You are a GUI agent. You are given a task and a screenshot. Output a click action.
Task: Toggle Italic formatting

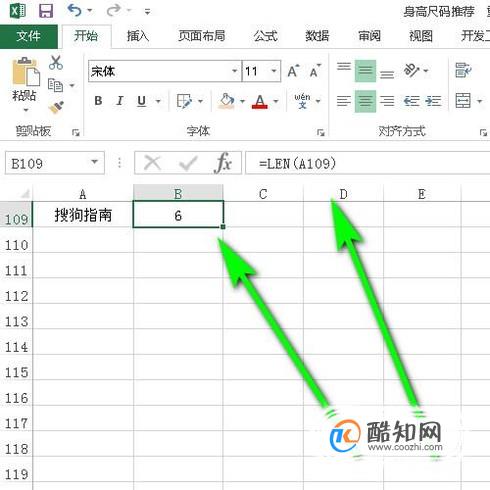coord(120,101)
